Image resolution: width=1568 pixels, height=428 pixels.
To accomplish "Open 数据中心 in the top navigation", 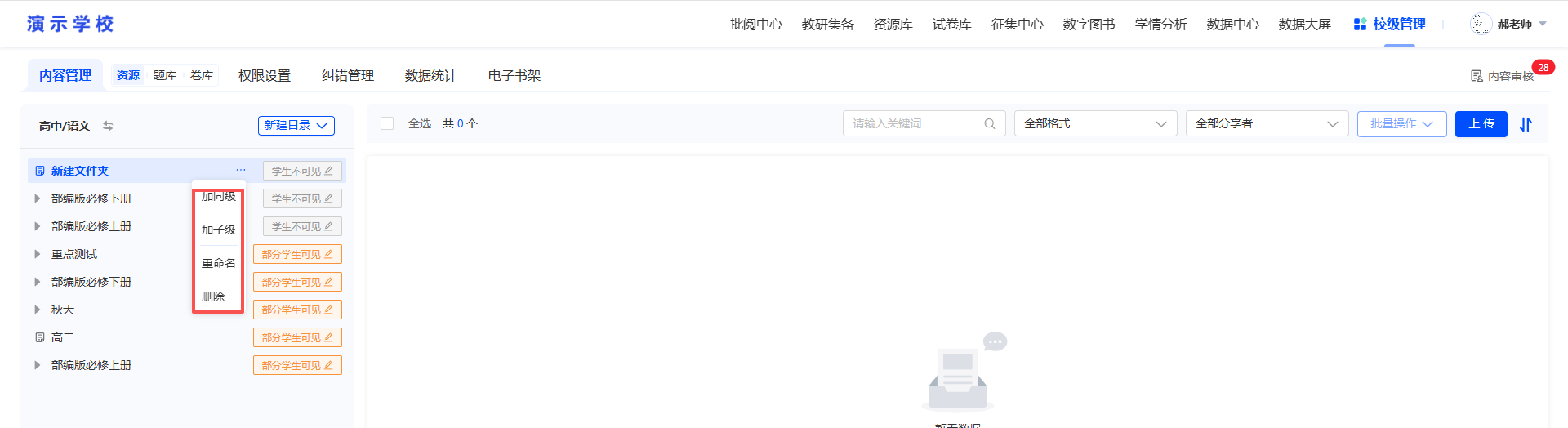I will click(1232, 25).
